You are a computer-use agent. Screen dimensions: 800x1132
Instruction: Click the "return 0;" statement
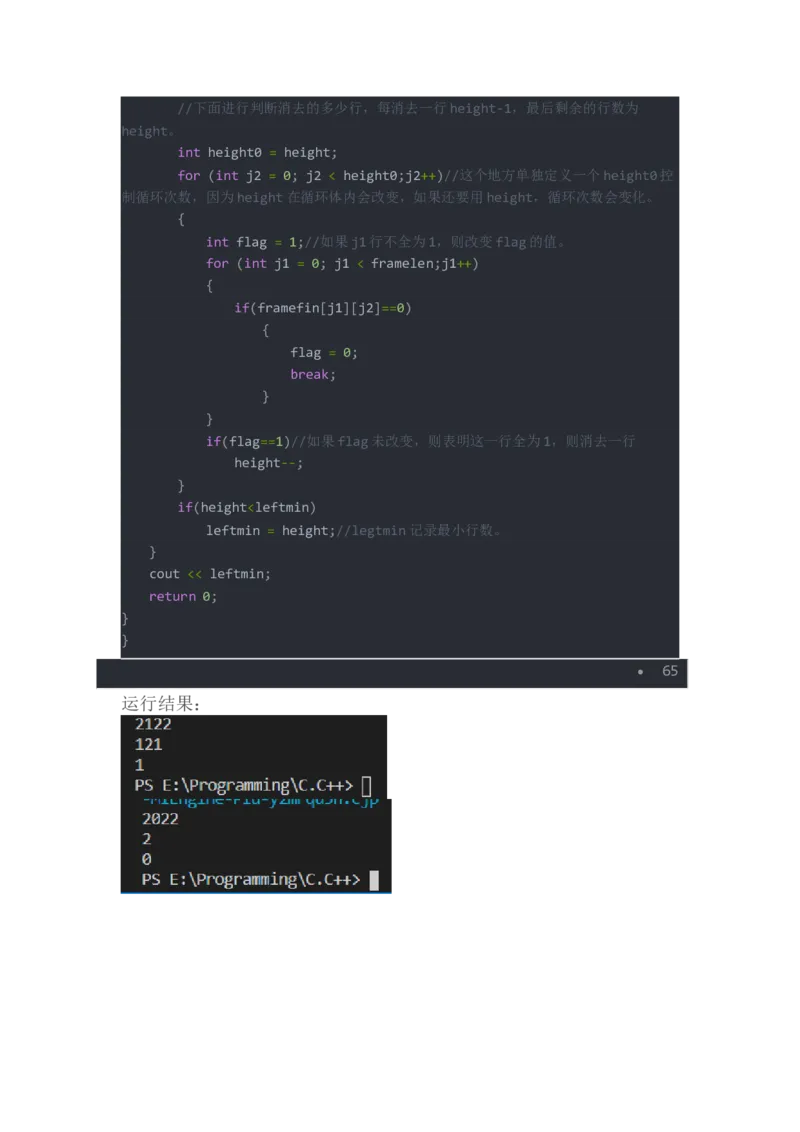coord(182,596)
